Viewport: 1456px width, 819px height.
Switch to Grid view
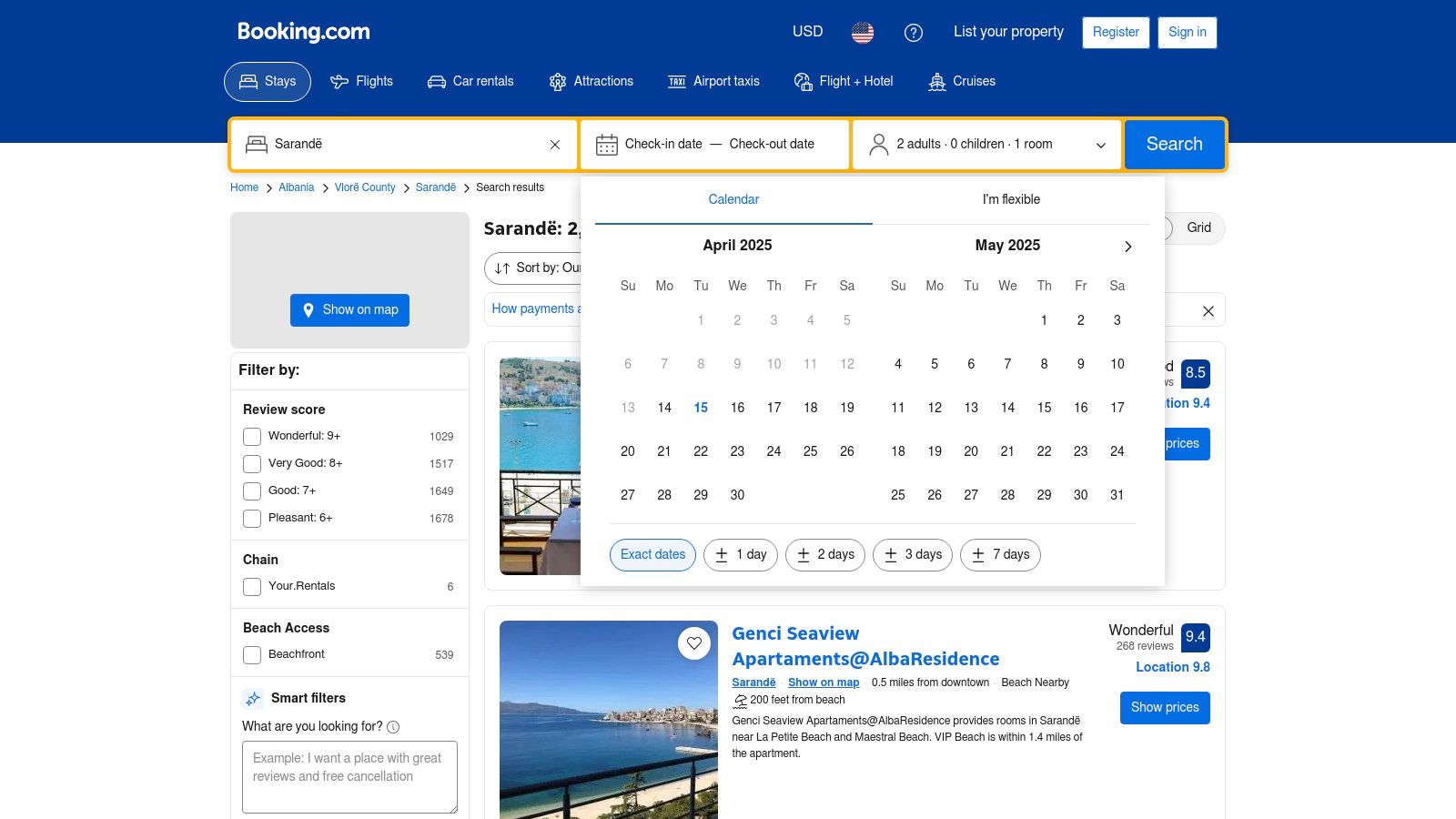[x=1198, y=228]
